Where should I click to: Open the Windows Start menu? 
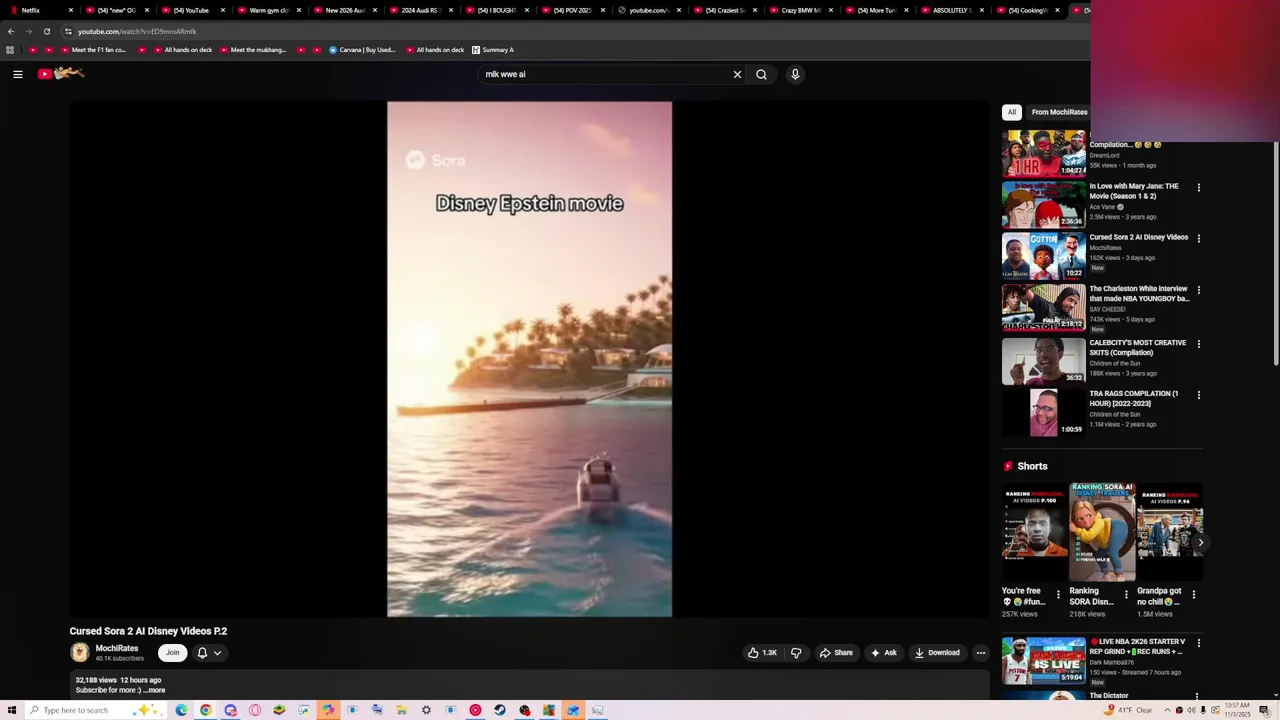tap(11, 710)
